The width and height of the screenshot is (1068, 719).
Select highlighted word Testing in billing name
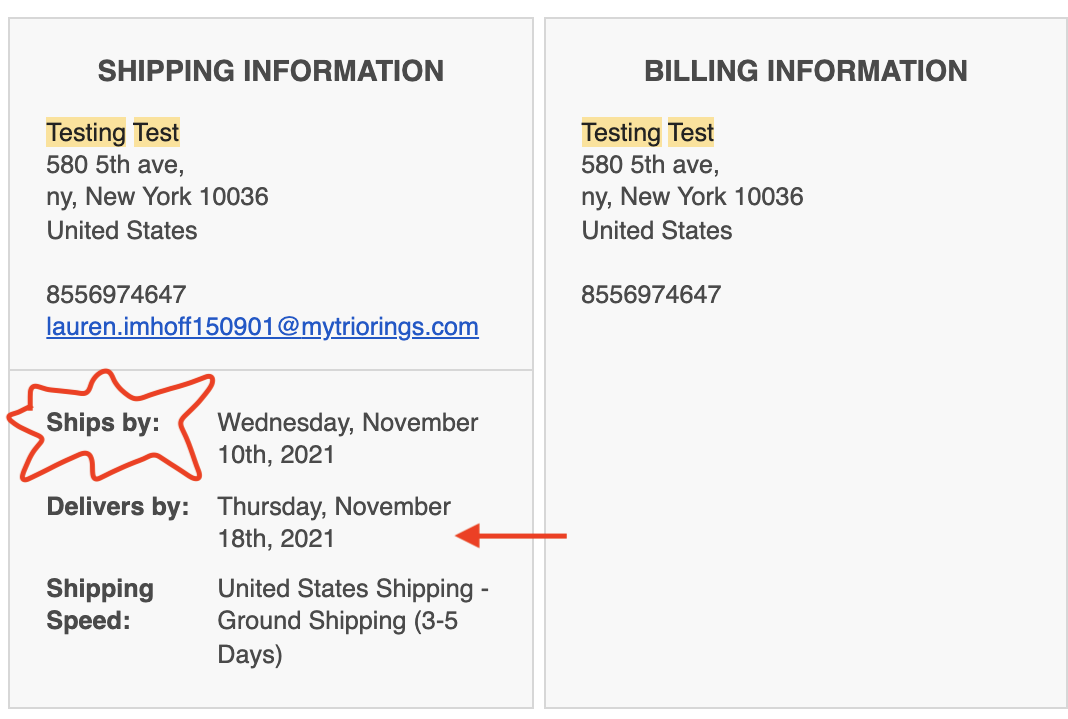pos(621,132)
